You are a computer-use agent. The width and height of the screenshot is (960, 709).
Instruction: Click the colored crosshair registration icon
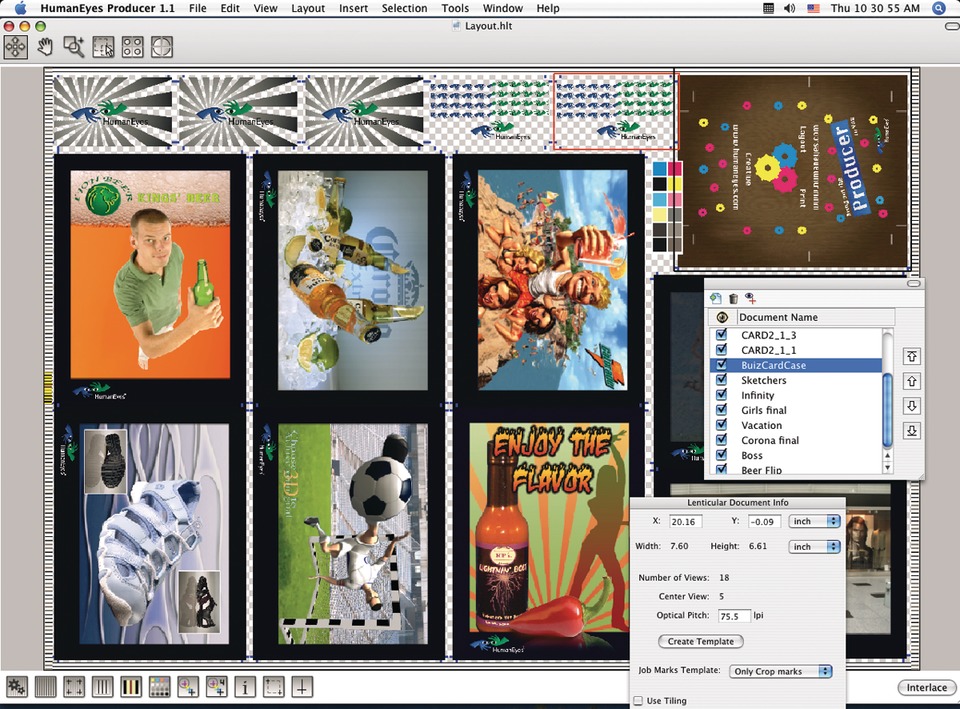[188, 687]
